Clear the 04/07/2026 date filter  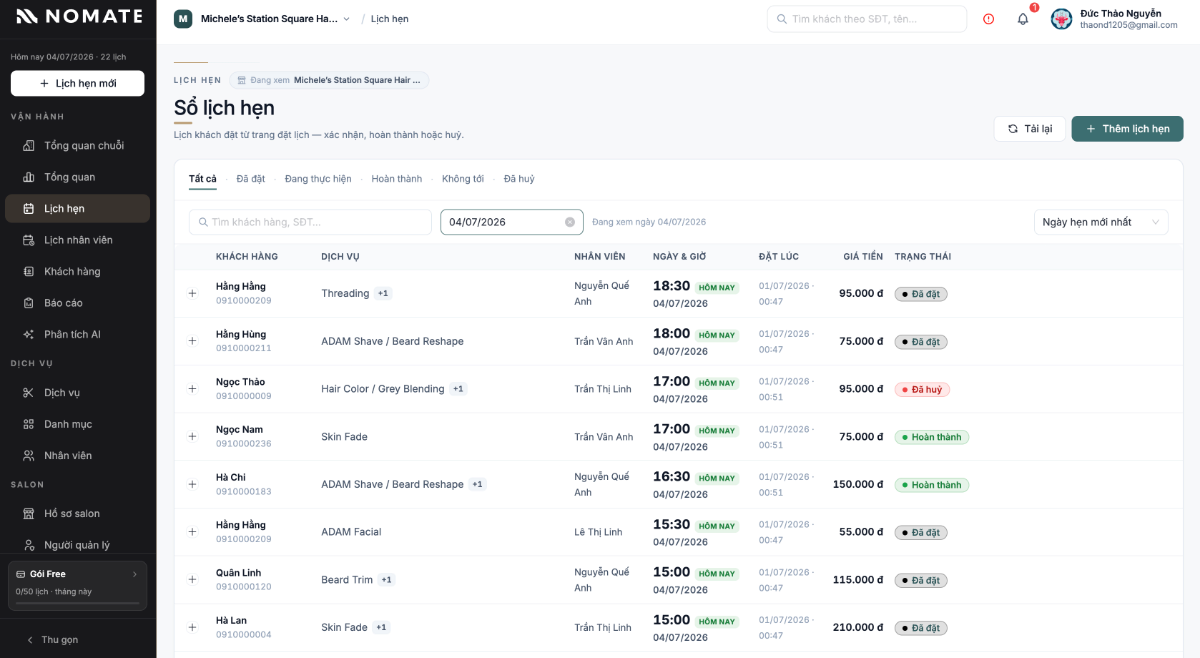tap(570, 222)
